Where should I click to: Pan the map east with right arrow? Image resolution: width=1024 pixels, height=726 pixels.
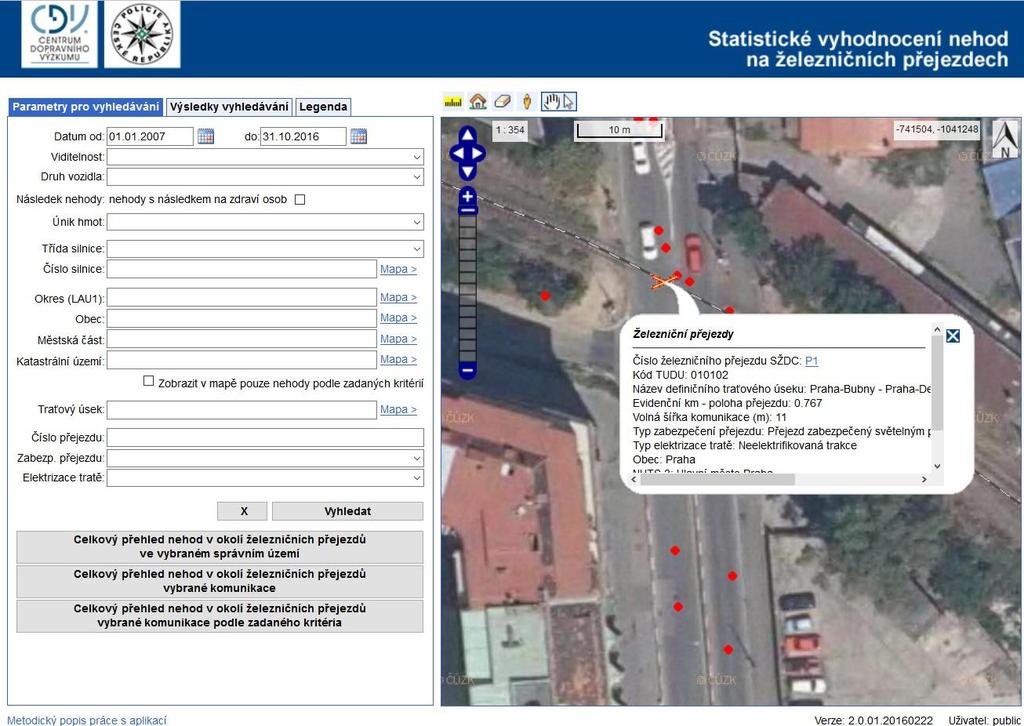click(x=478, y=154)
